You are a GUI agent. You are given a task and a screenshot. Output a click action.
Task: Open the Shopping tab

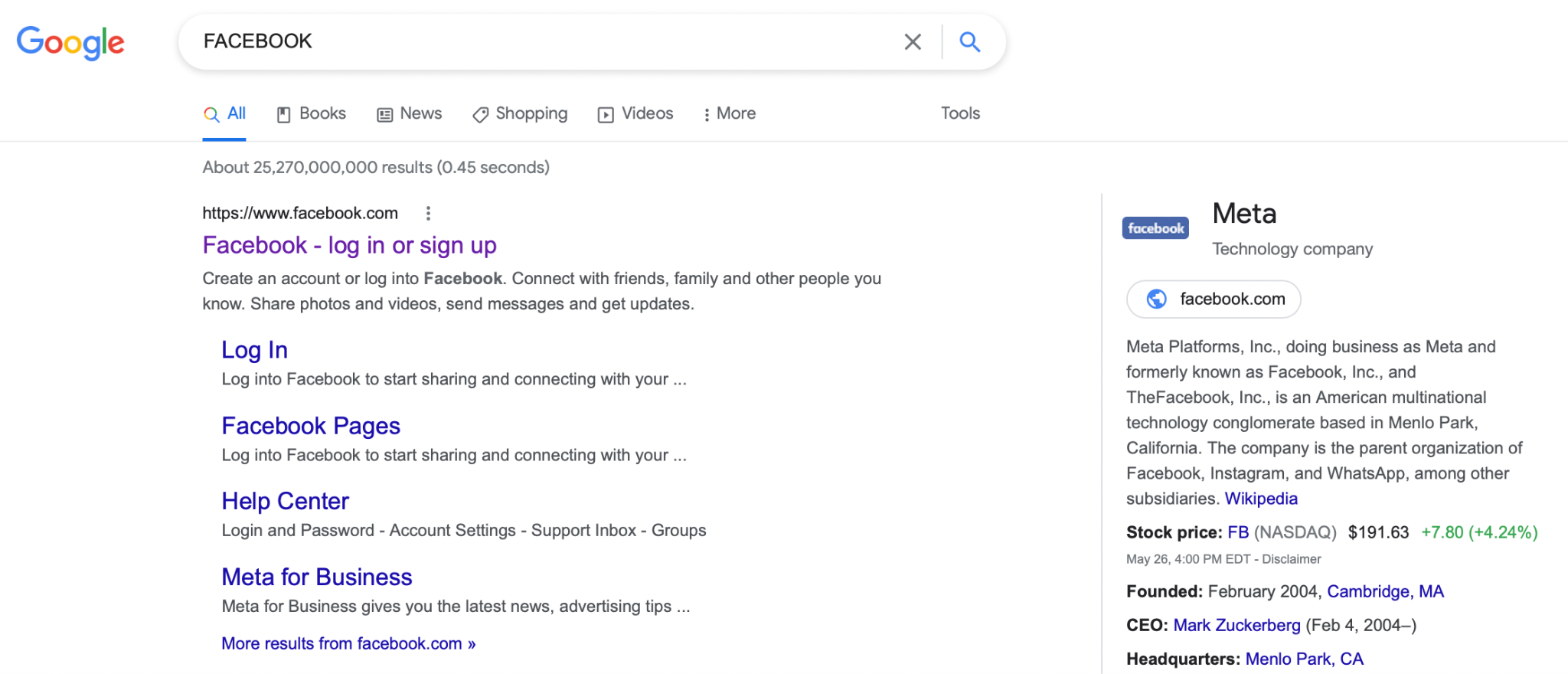pos(520,113)
